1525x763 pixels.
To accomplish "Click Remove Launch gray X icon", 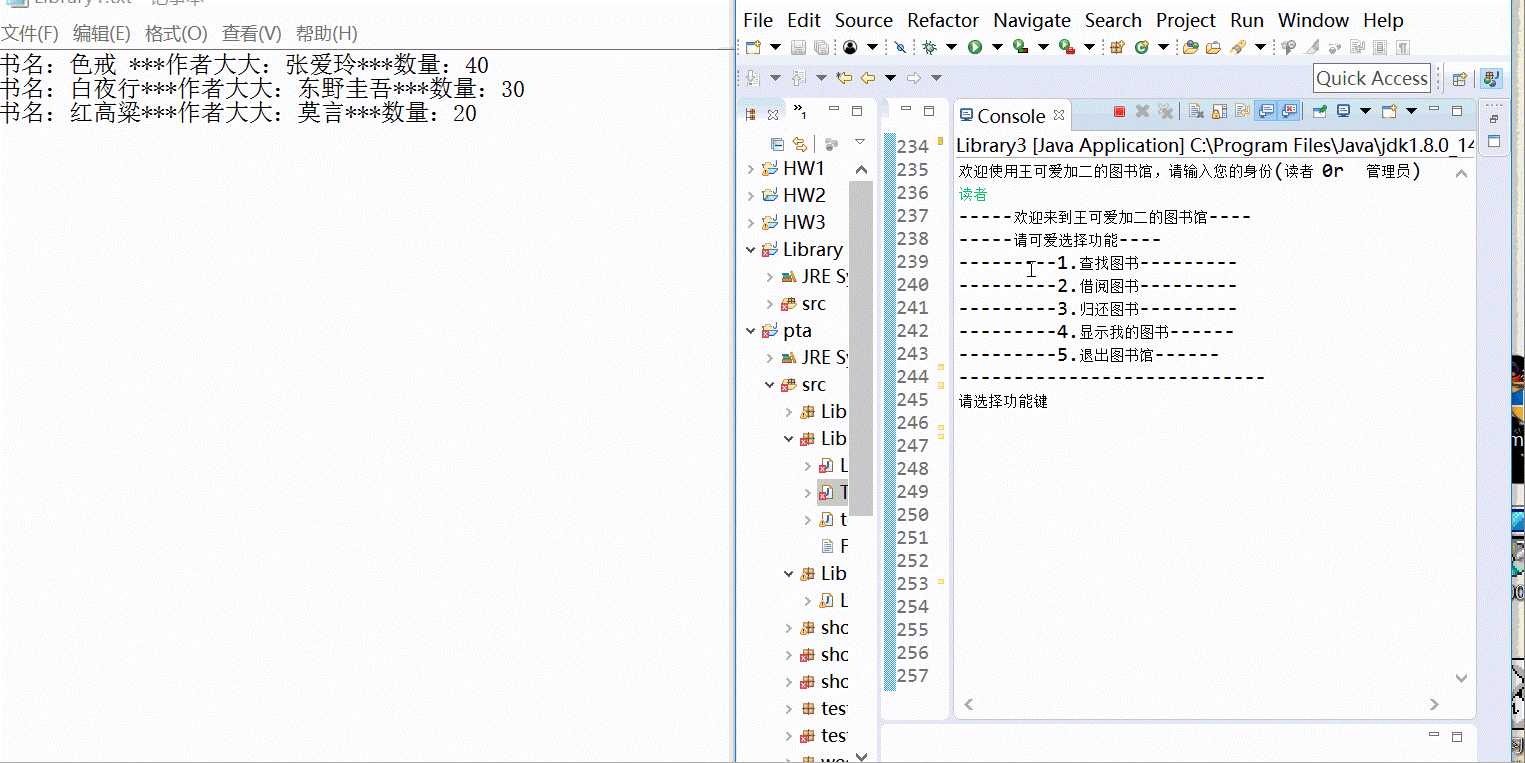I will [1142, 112].
